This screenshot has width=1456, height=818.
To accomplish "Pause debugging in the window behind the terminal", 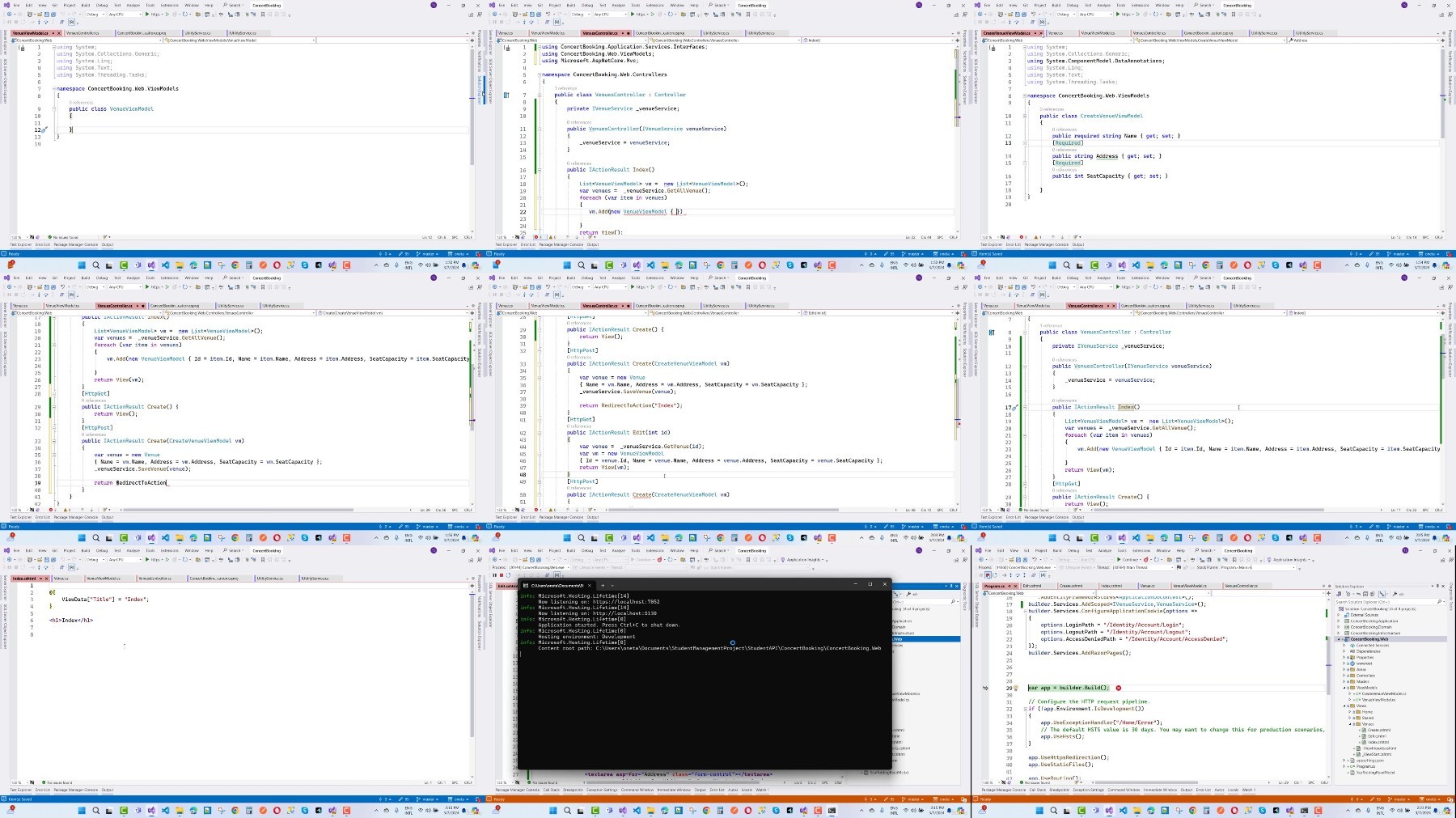I will (494, 575).
